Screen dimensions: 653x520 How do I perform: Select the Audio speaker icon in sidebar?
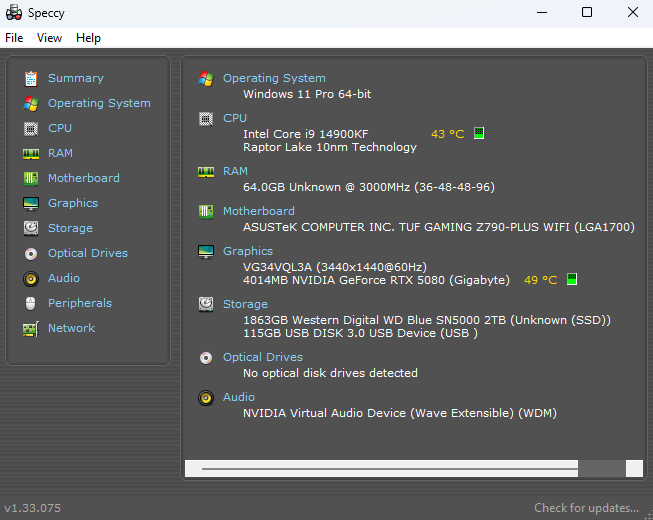[x=31, y=279]
